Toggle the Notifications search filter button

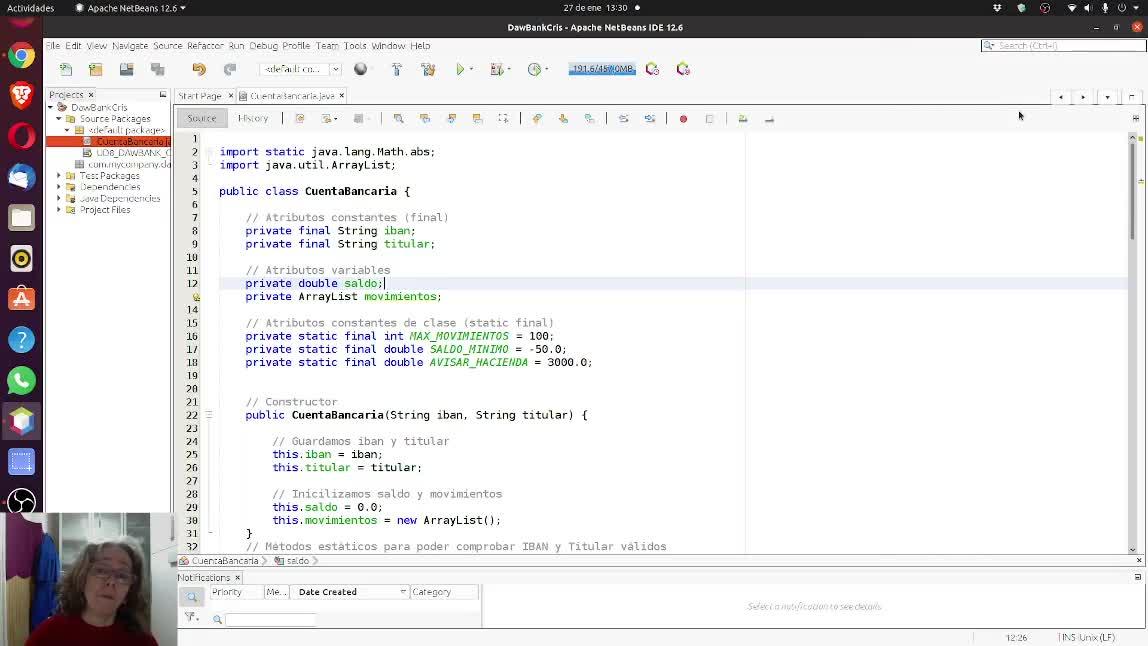[191, 597]
